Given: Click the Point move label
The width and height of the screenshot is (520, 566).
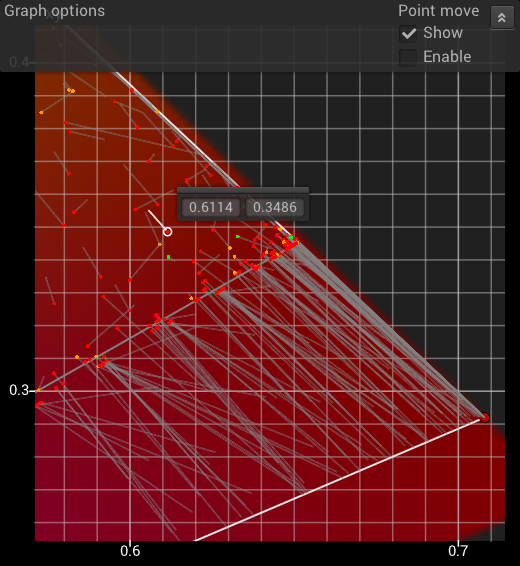Looking at the screenshot, I should (x=438, y=11).
